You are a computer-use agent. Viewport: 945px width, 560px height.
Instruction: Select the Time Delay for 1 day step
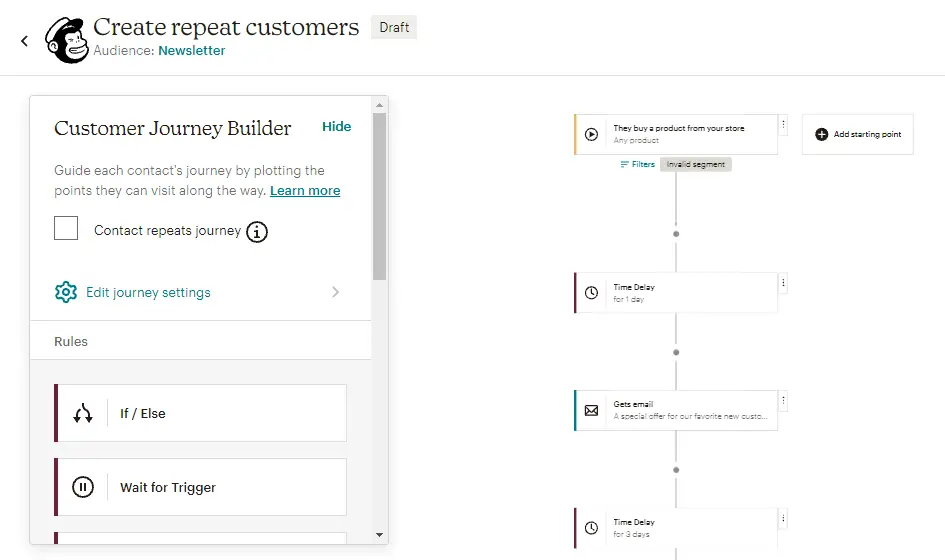coord(676,293)
